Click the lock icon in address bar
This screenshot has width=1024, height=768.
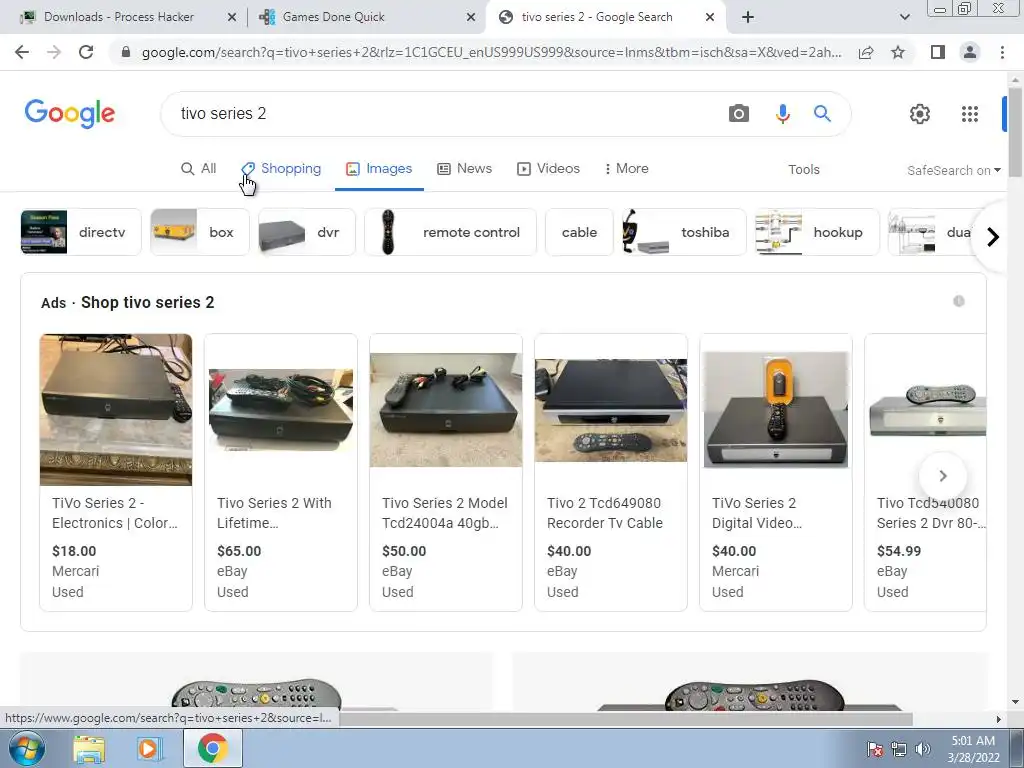[x=126, y=52]
